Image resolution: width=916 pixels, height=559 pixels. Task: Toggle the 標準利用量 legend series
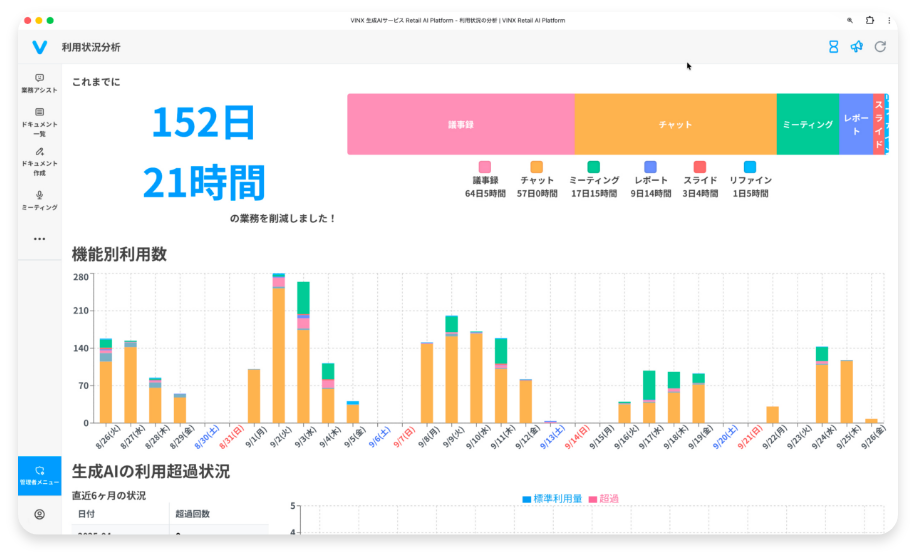pos(552,498)
